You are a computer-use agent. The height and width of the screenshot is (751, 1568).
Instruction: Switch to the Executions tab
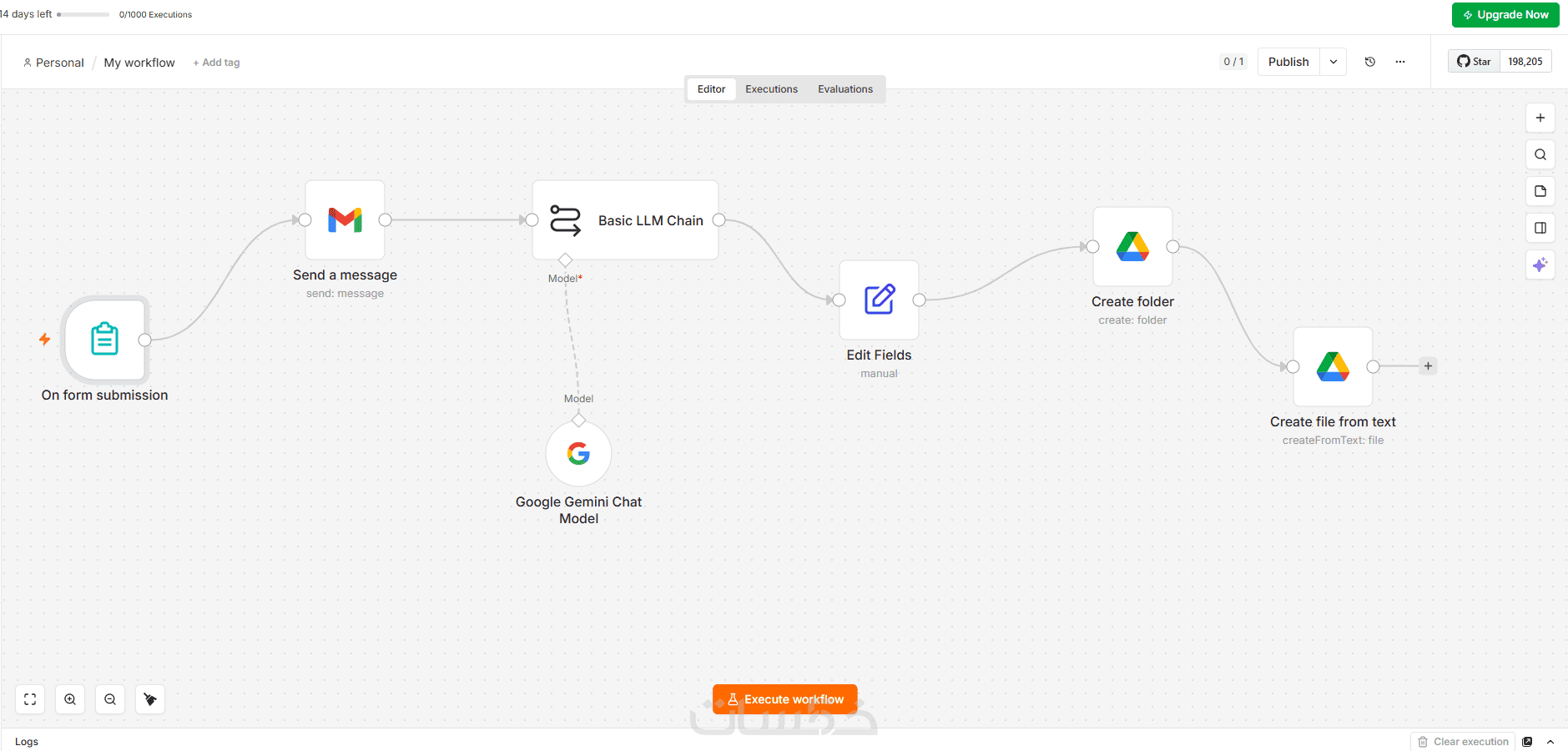pyautogui.click(x=771, y=89)
